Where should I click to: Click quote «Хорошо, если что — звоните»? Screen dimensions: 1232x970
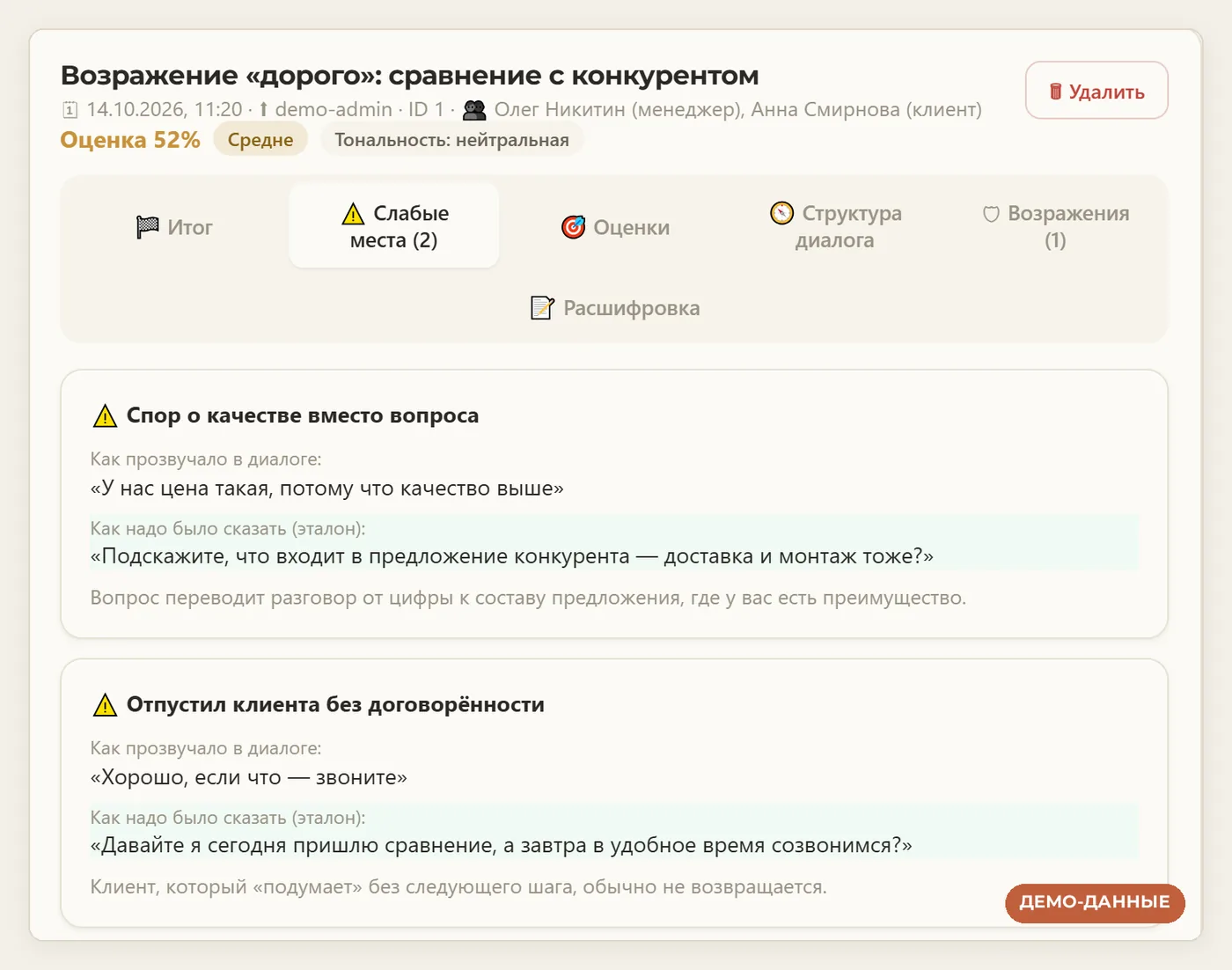(x=248, y=778)
